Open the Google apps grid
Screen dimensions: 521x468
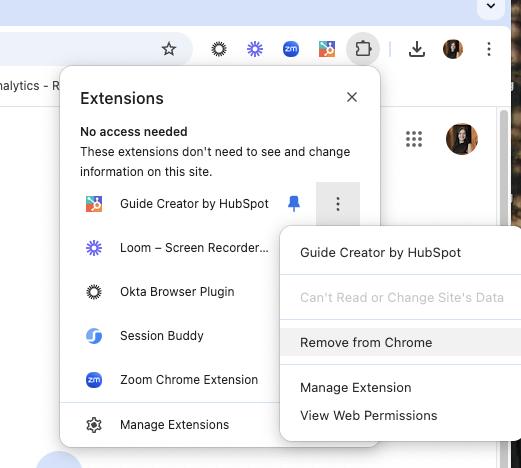(x=414, y=139)
